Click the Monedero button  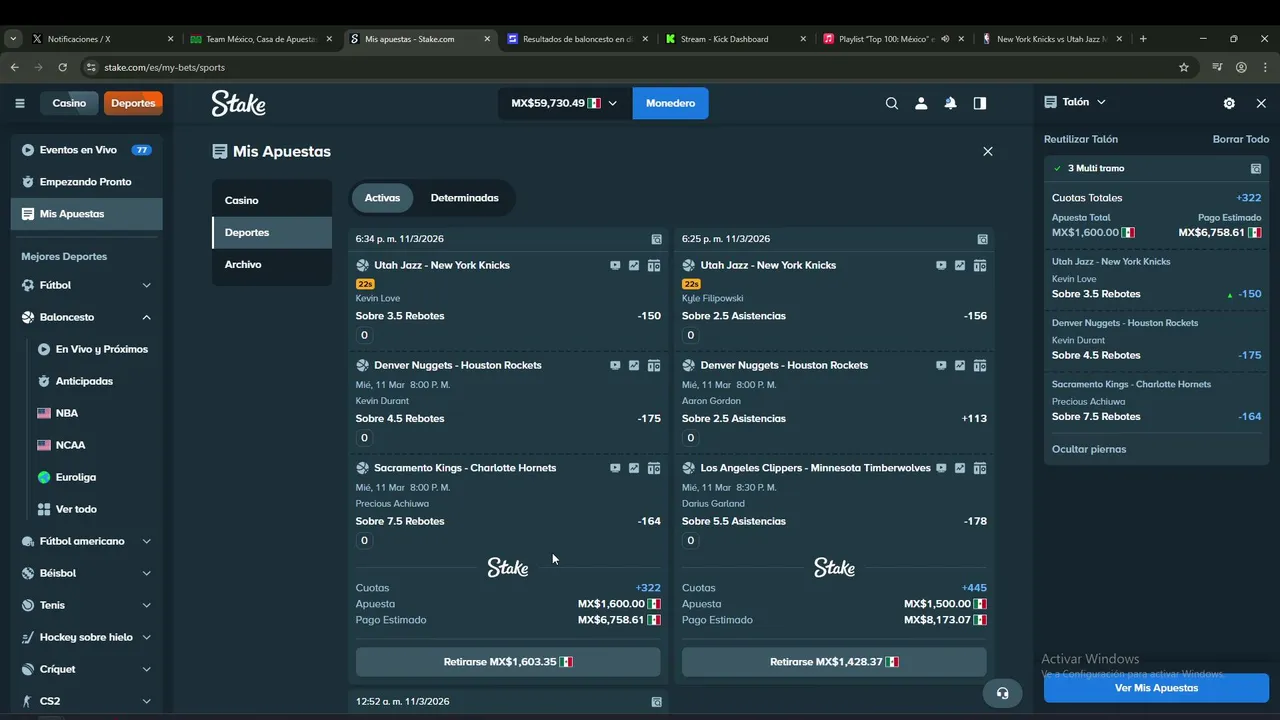click(x=670, y=103)
